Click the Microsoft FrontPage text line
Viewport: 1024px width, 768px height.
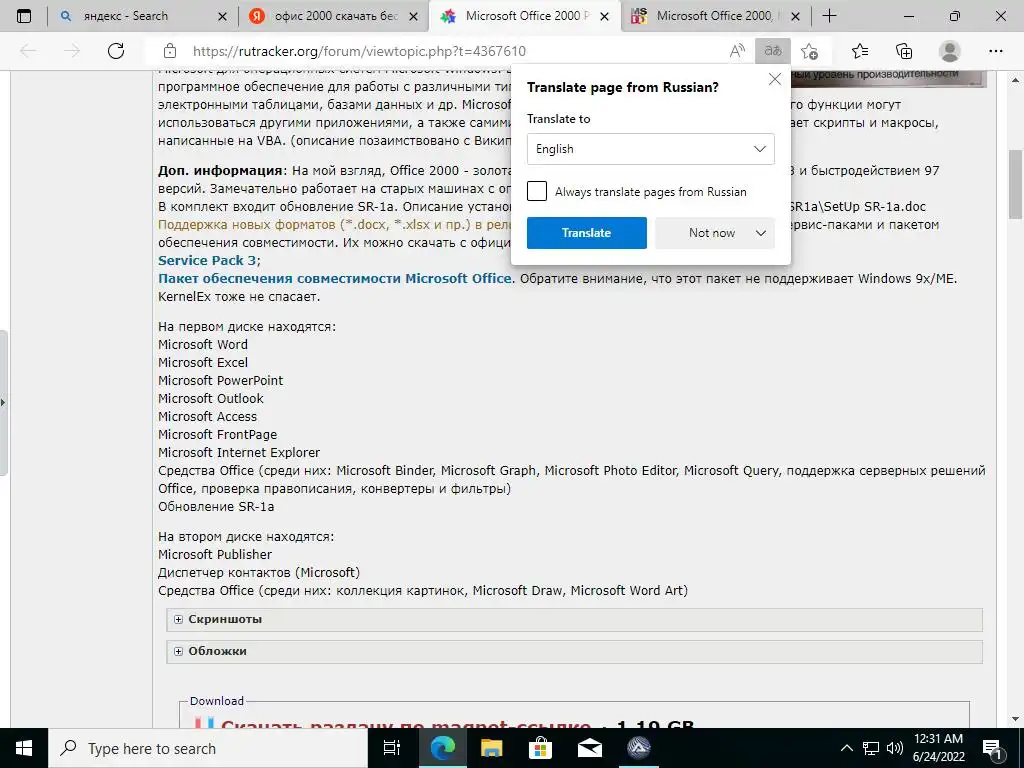tap(217, 434)
